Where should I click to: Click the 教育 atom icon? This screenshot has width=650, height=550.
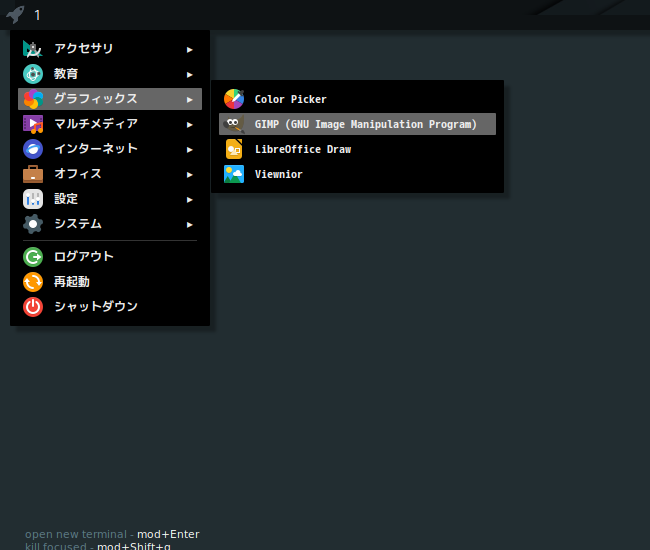33,74
